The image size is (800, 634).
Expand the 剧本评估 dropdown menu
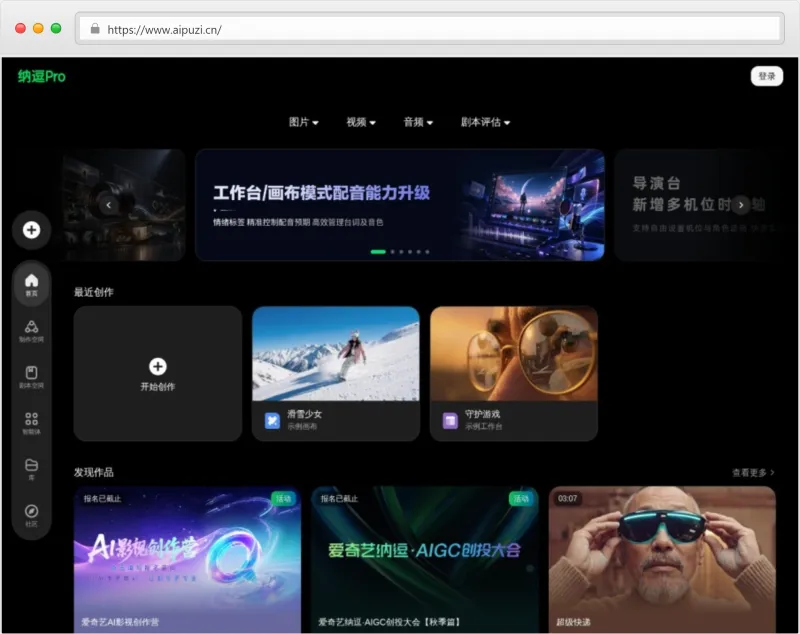tap(485, 122)
